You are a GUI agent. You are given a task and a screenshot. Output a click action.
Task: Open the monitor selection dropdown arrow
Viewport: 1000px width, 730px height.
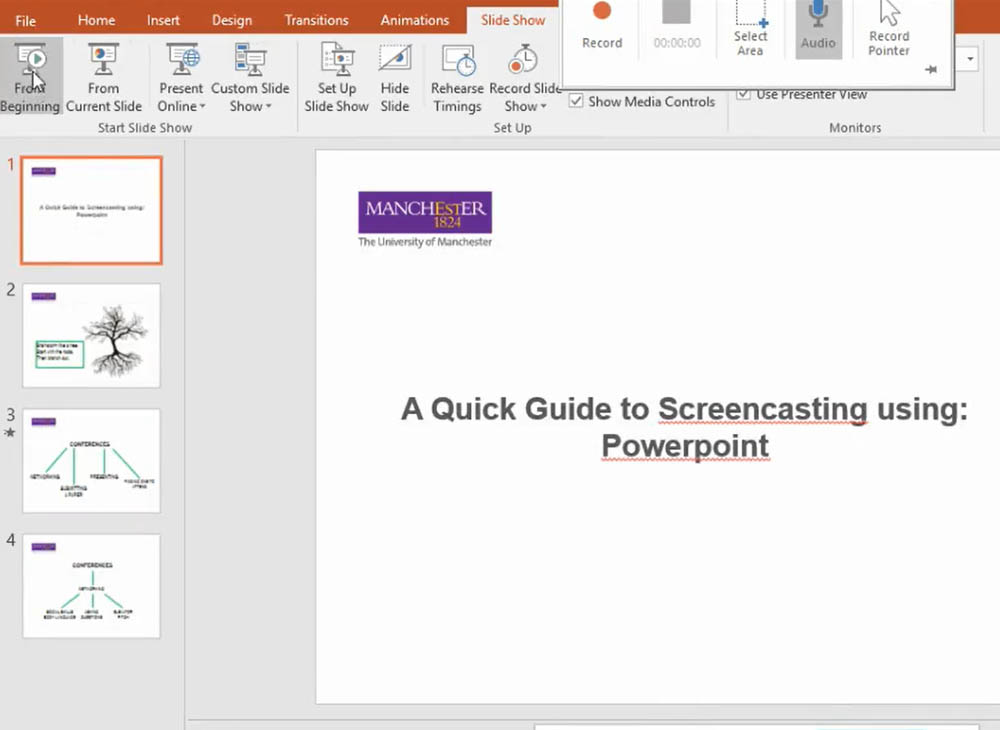[x=969, y=59]
